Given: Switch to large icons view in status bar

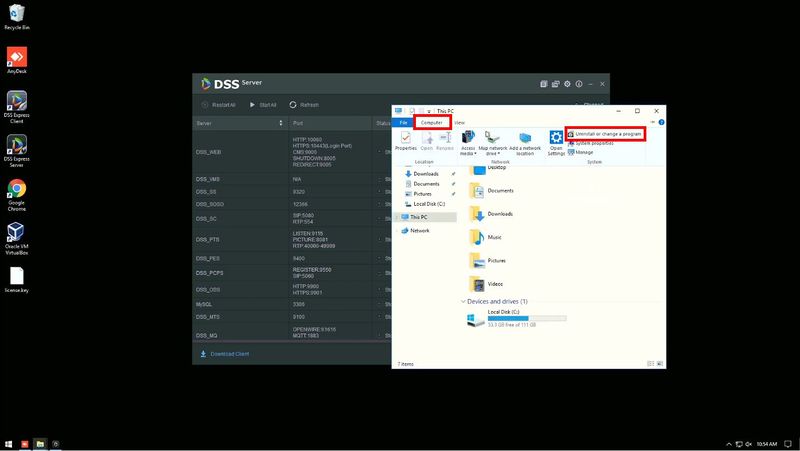Looking at the screenshot, I should [660, 364].
